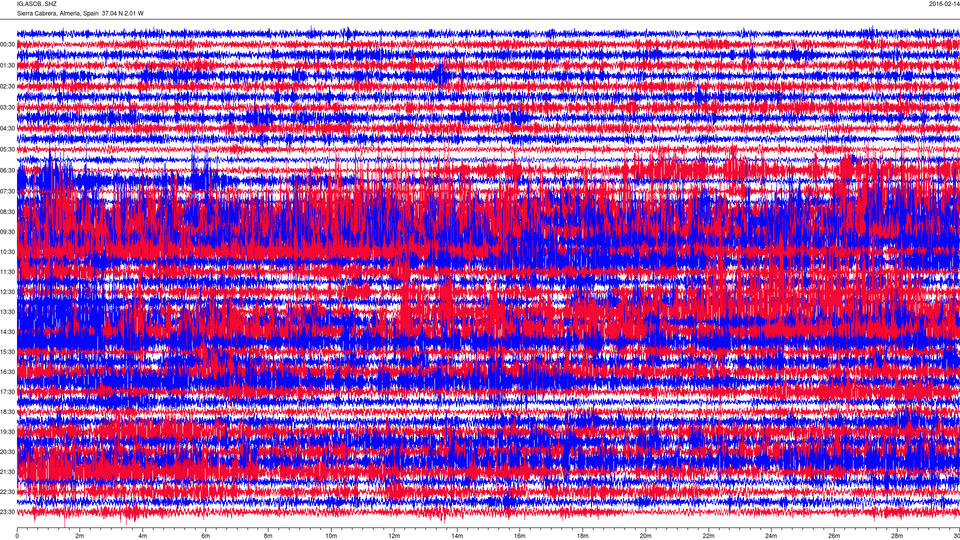Select the 12:30 time row label
Image resolution: width=960 pixels, height=540 pixels.
[x=8, y=292]
